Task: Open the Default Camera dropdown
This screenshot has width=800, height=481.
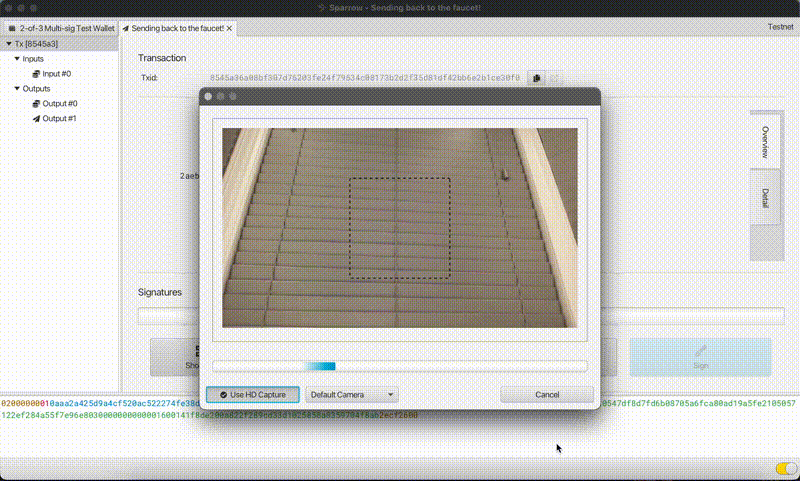Action: [x=352, y=395]
